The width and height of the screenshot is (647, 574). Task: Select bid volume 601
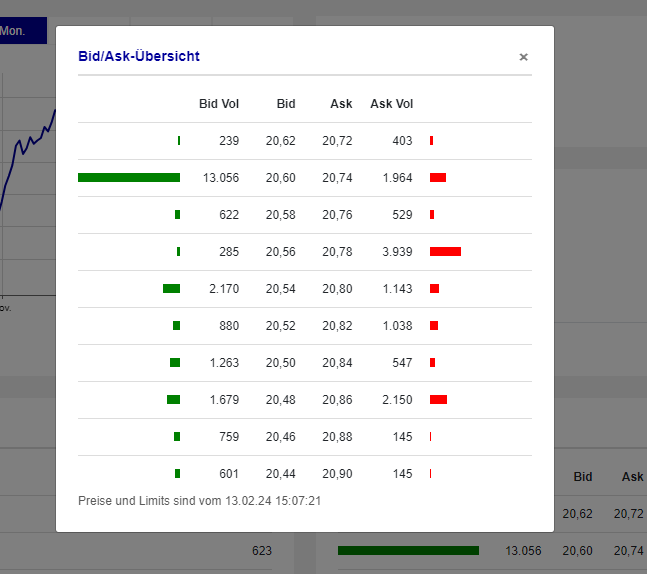click(x=229, y=473)
